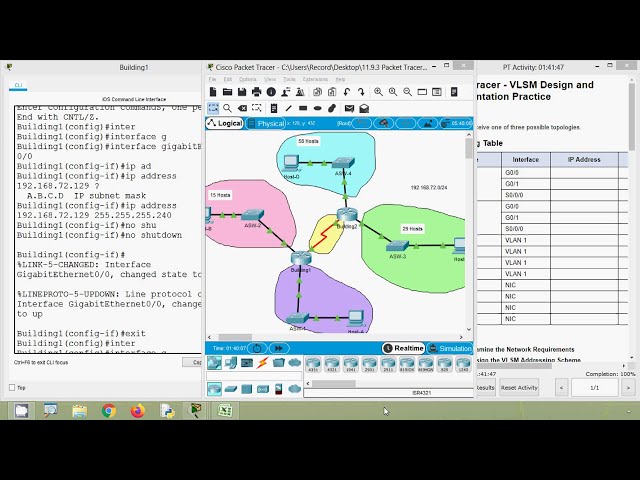Click the New file icon in Packet Tracer
Image resolution: width=640 pixels, height=480 pixels.
tap(213, 92)
